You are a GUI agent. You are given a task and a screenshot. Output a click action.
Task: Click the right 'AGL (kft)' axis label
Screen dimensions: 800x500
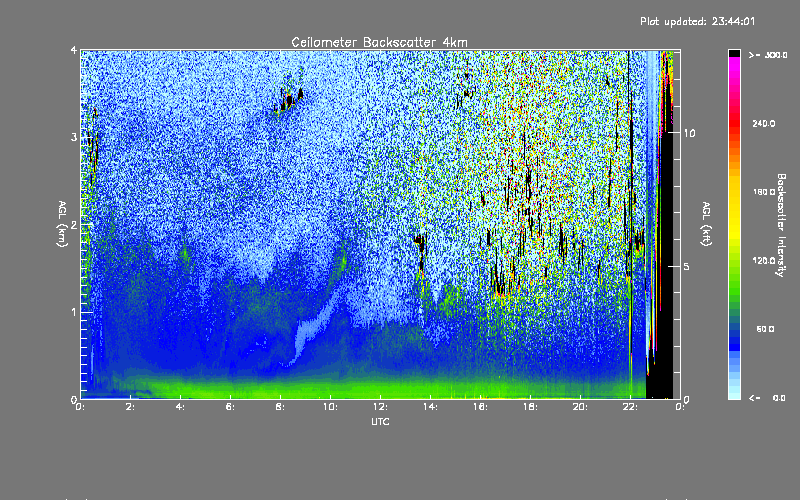tap(706, 224)
